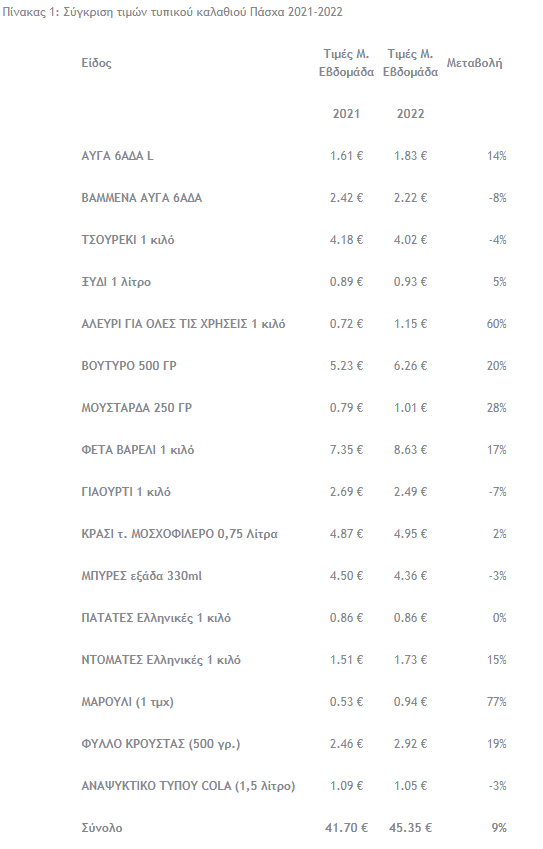
Task: Click the ΜΠΥΡΕΣ εξάδα 330ml item
Action: tap(141, 576)
